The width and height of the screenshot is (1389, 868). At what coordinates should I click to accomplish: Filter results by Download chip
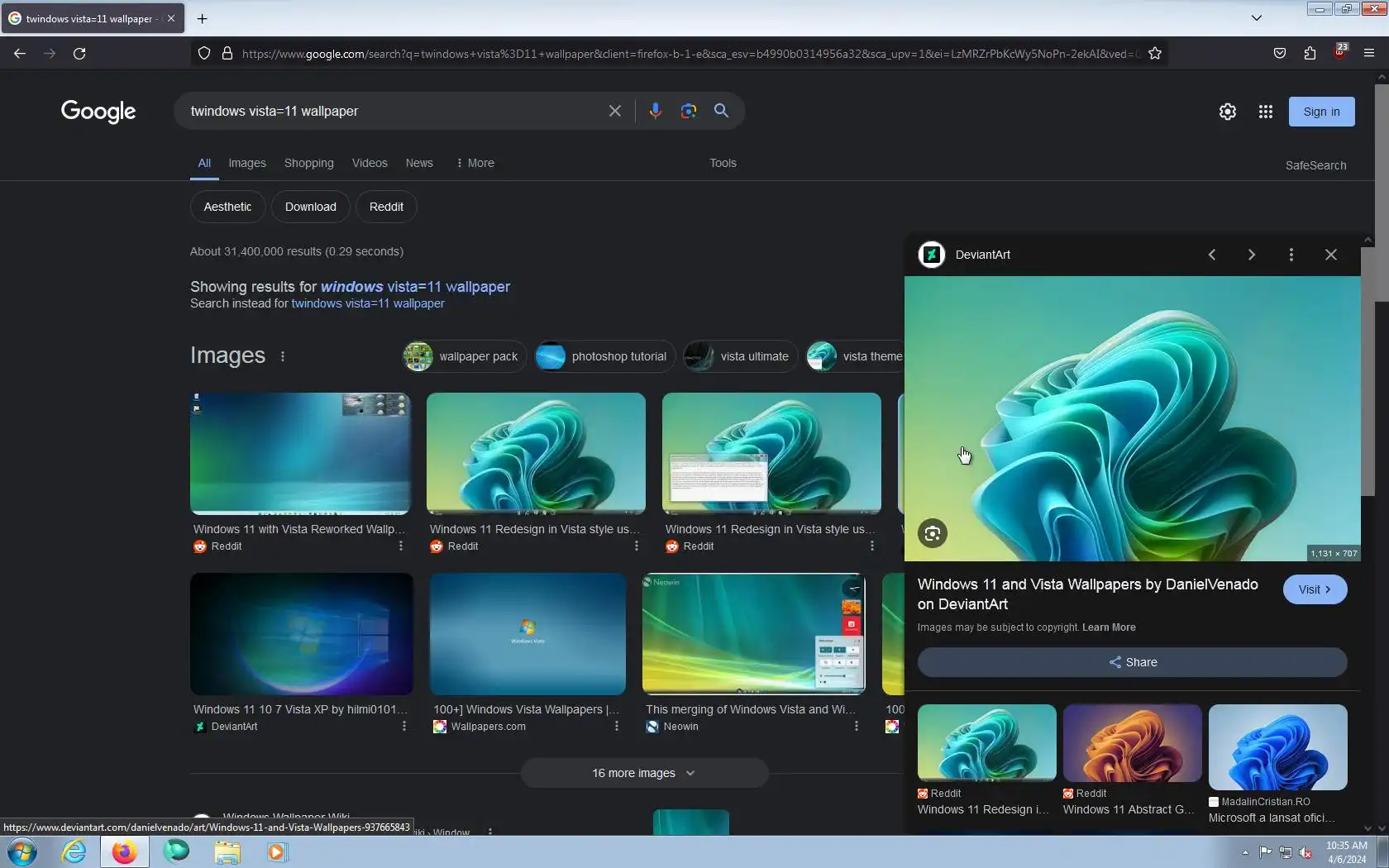311,207
